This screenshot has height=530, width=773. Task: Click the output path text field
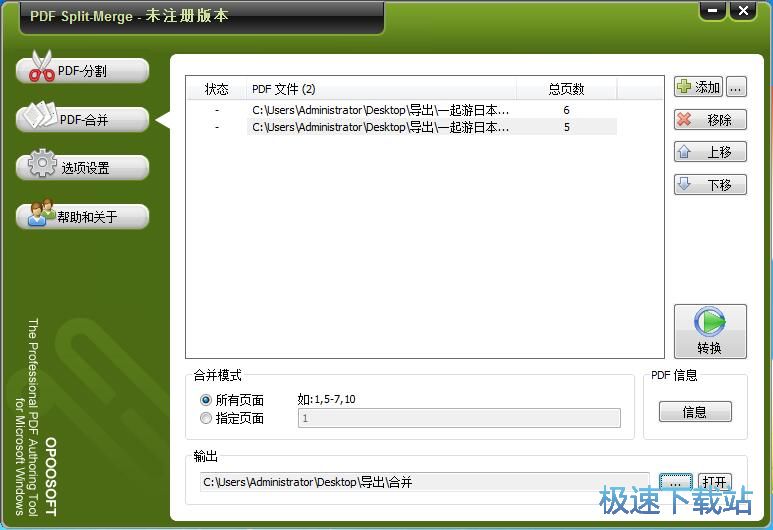[424, 482]
